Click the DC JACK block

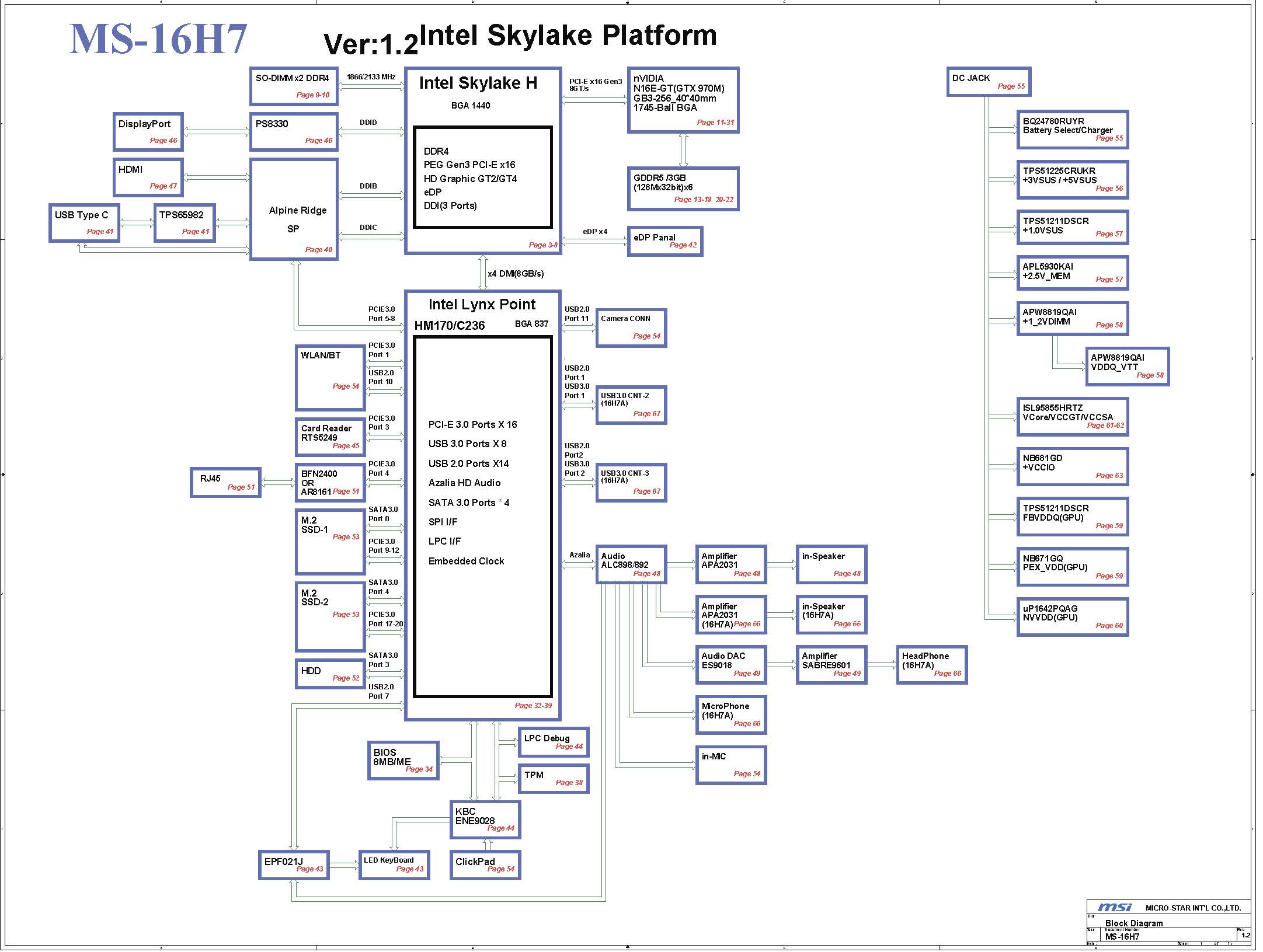click(x=988, y=82)
